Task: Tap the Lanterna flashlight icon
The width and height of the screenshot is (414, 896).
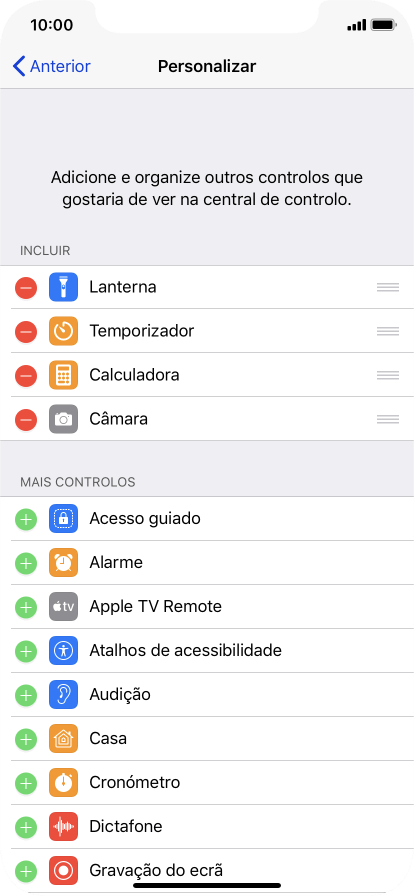Action: [x=63, y=287]
